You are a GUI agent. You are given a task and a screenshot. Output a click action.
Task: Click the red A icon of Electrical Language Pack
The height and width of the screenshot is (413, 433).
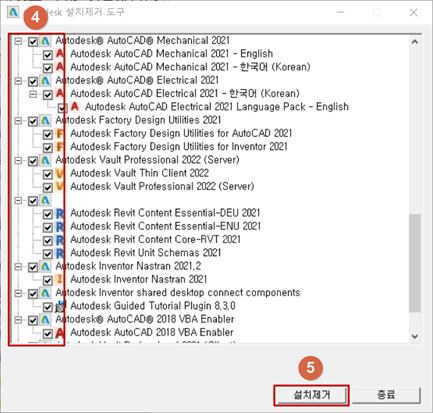[x=75, y=107]
